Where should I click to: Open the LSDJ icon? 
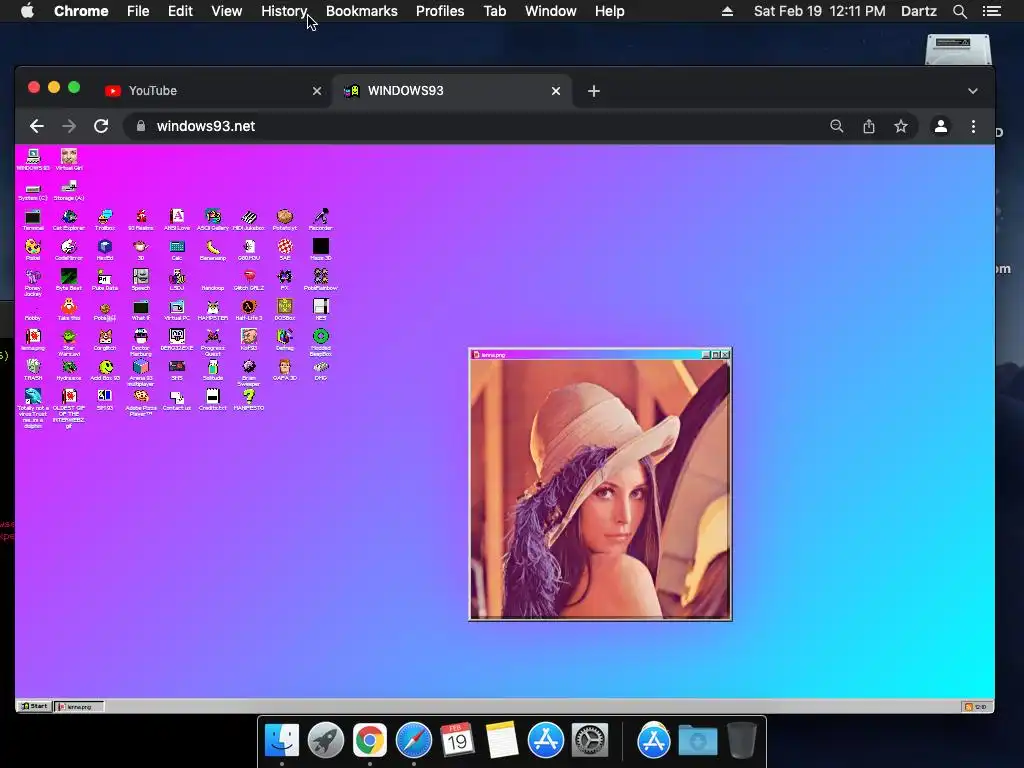point(176,280)
